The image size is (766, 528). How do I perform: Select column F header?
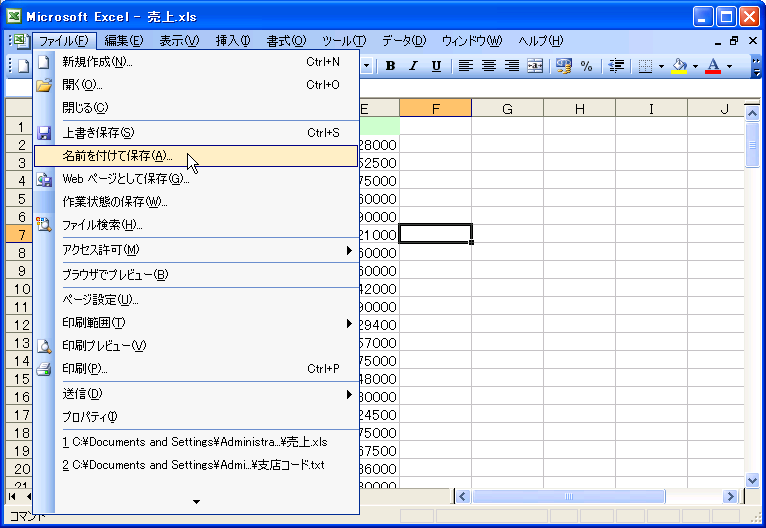(435, 108)
